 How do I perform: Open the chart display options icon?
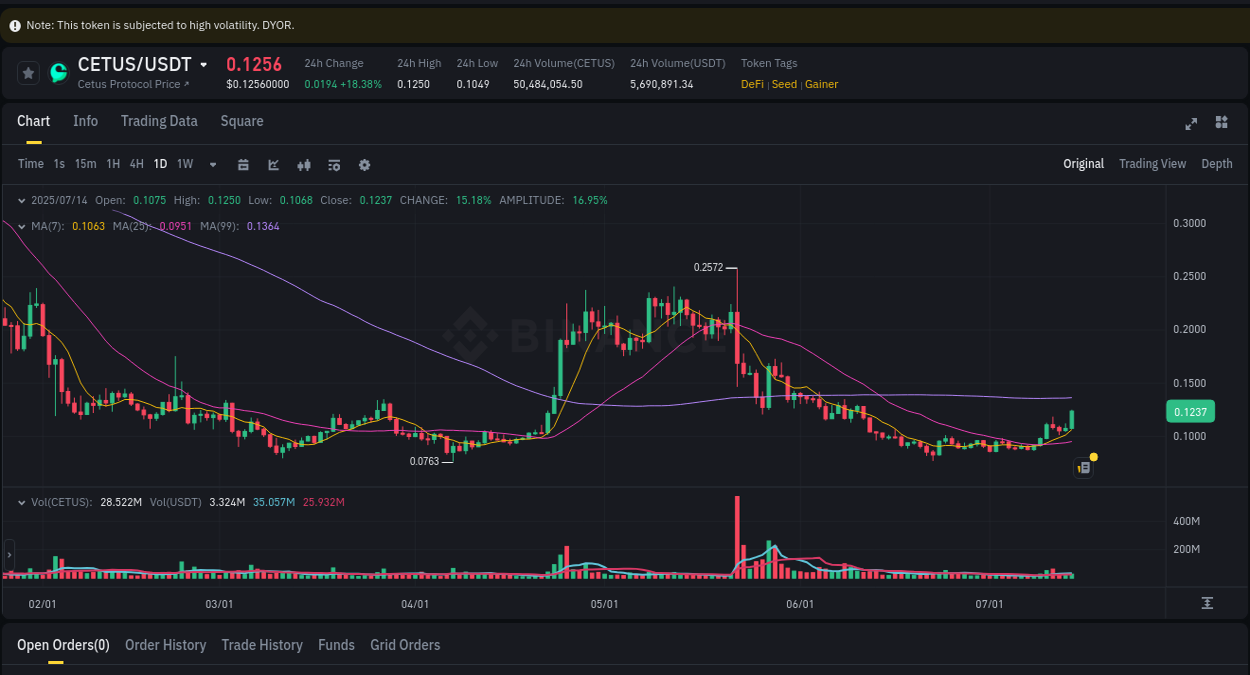point(335,164)
